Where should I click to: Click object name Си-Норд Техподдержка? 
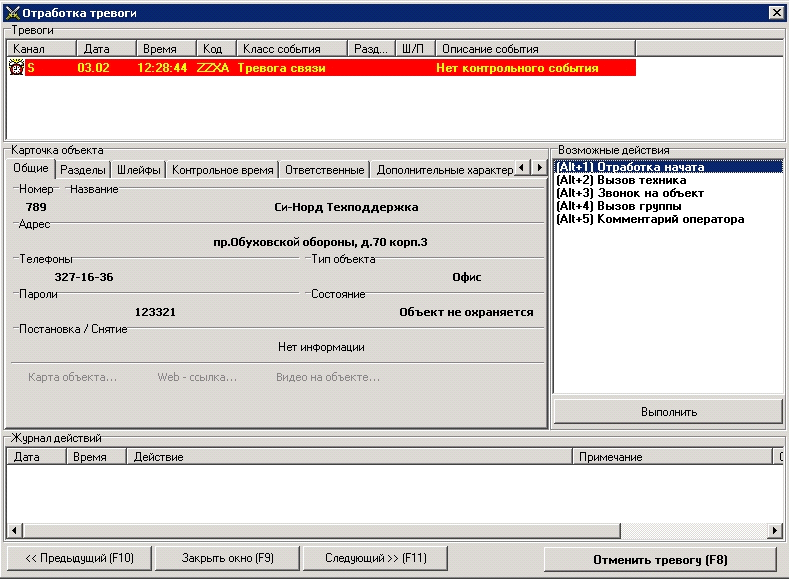coord(346,207)
